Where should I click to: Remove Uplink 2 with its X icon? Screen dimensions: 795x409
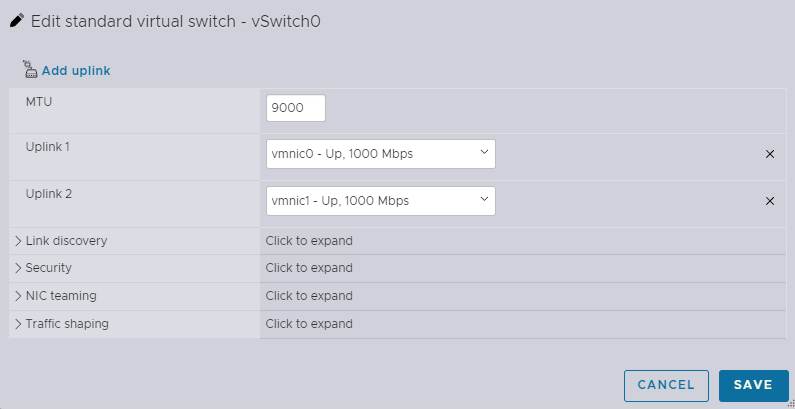point(770,201)
